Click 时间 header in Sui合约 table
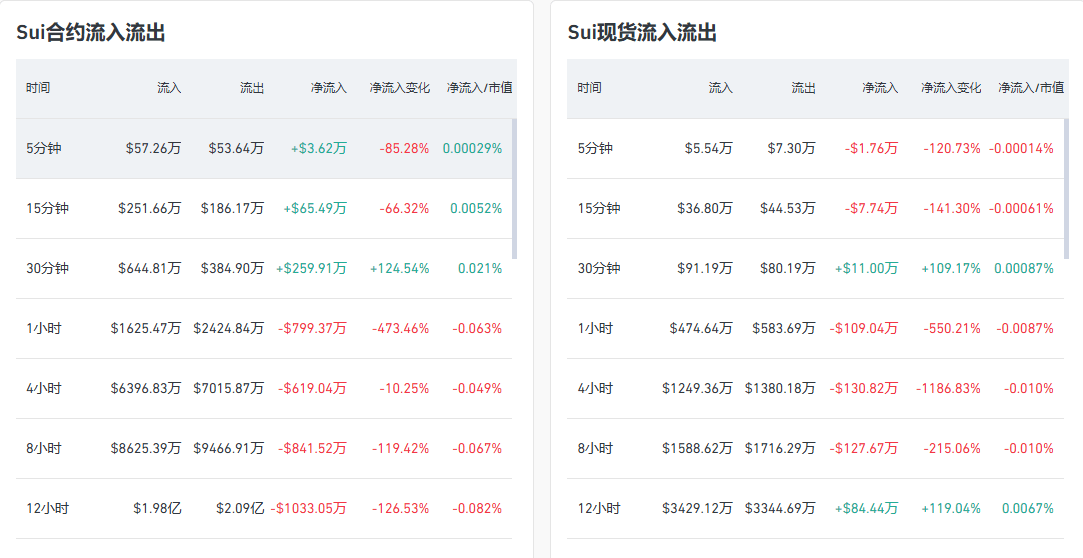Screen dimensions: 1083x558 (x=38, y=88)
